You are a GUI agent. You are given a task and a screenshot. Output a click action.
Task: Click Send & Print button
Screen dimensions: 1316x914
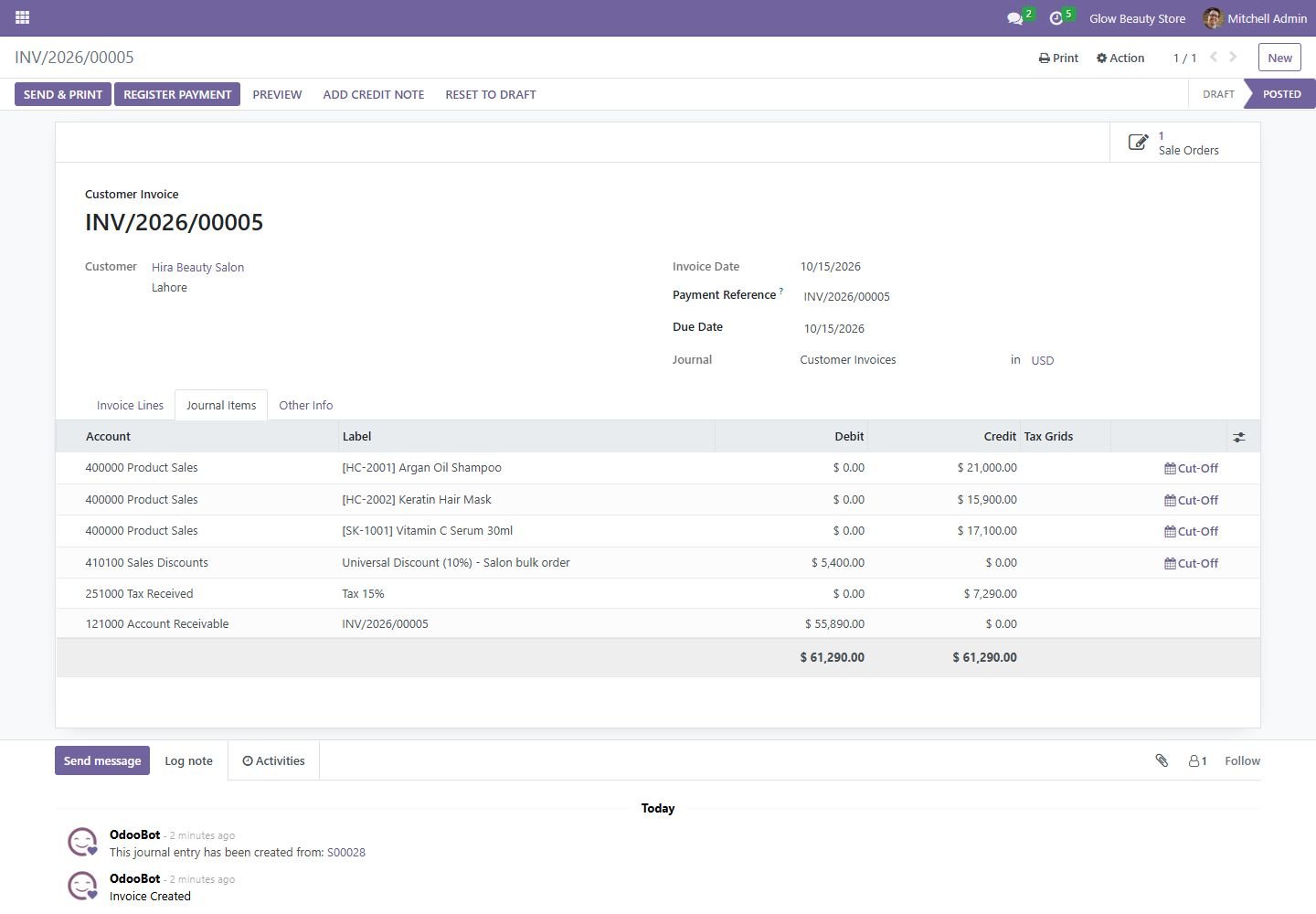click(63, 94)
